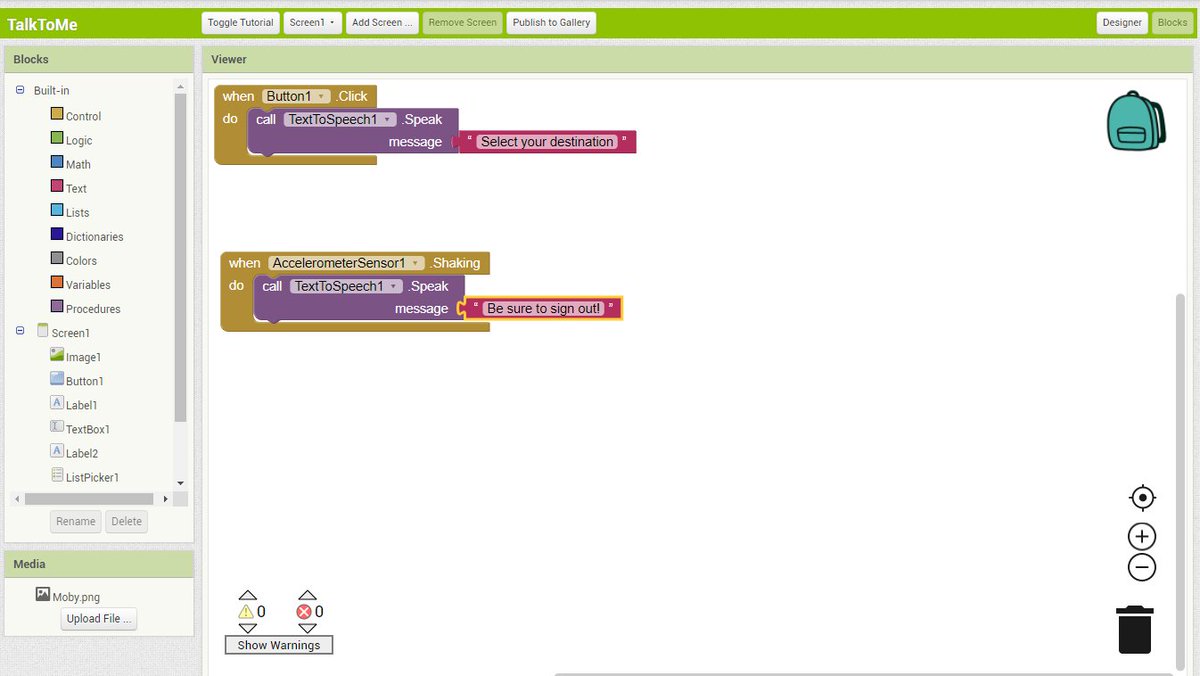Click the TalkToMe project title

point(42,24)
